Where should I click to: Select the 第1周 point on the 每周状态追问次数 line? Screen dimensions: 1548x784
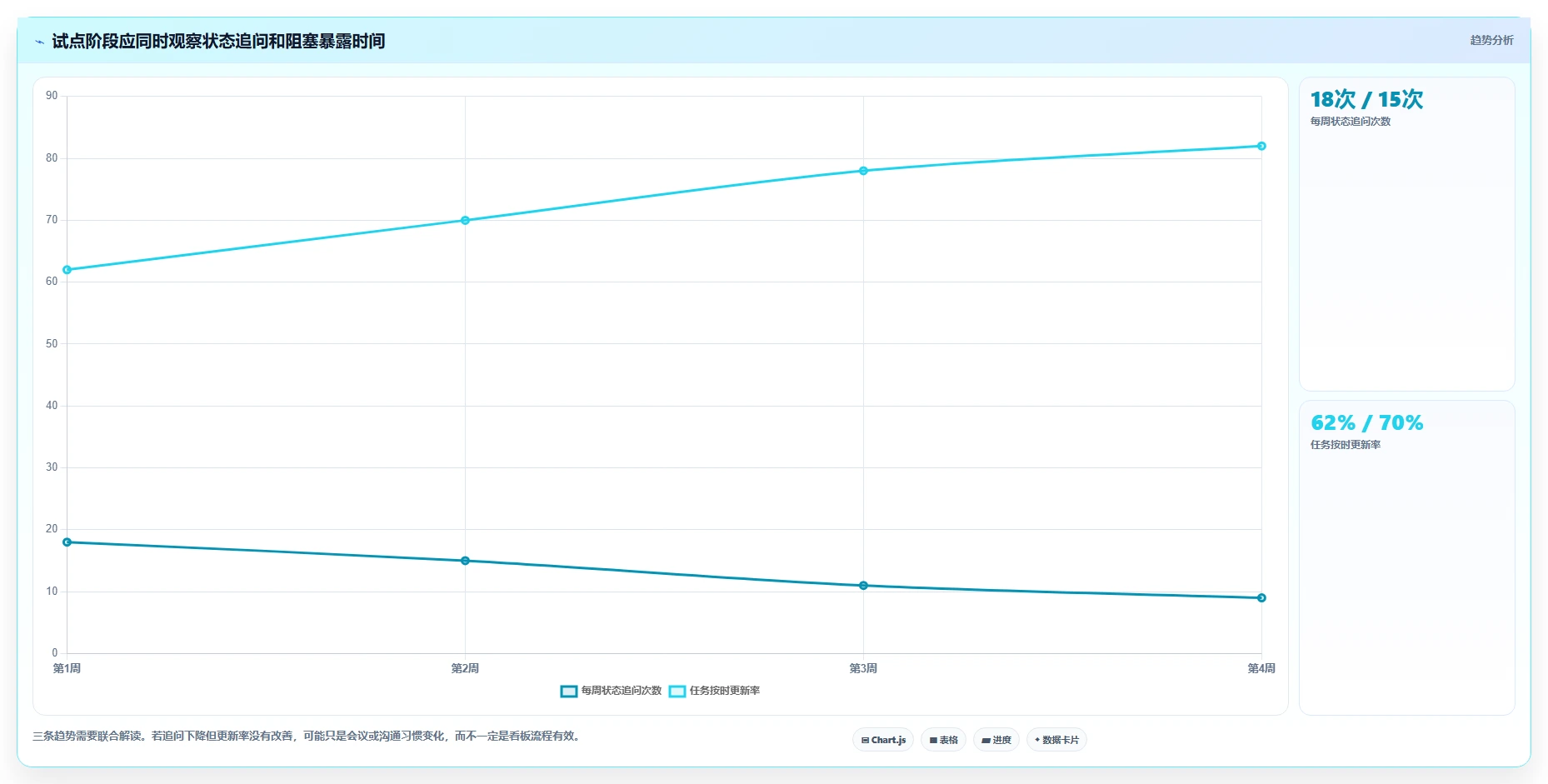67,542
